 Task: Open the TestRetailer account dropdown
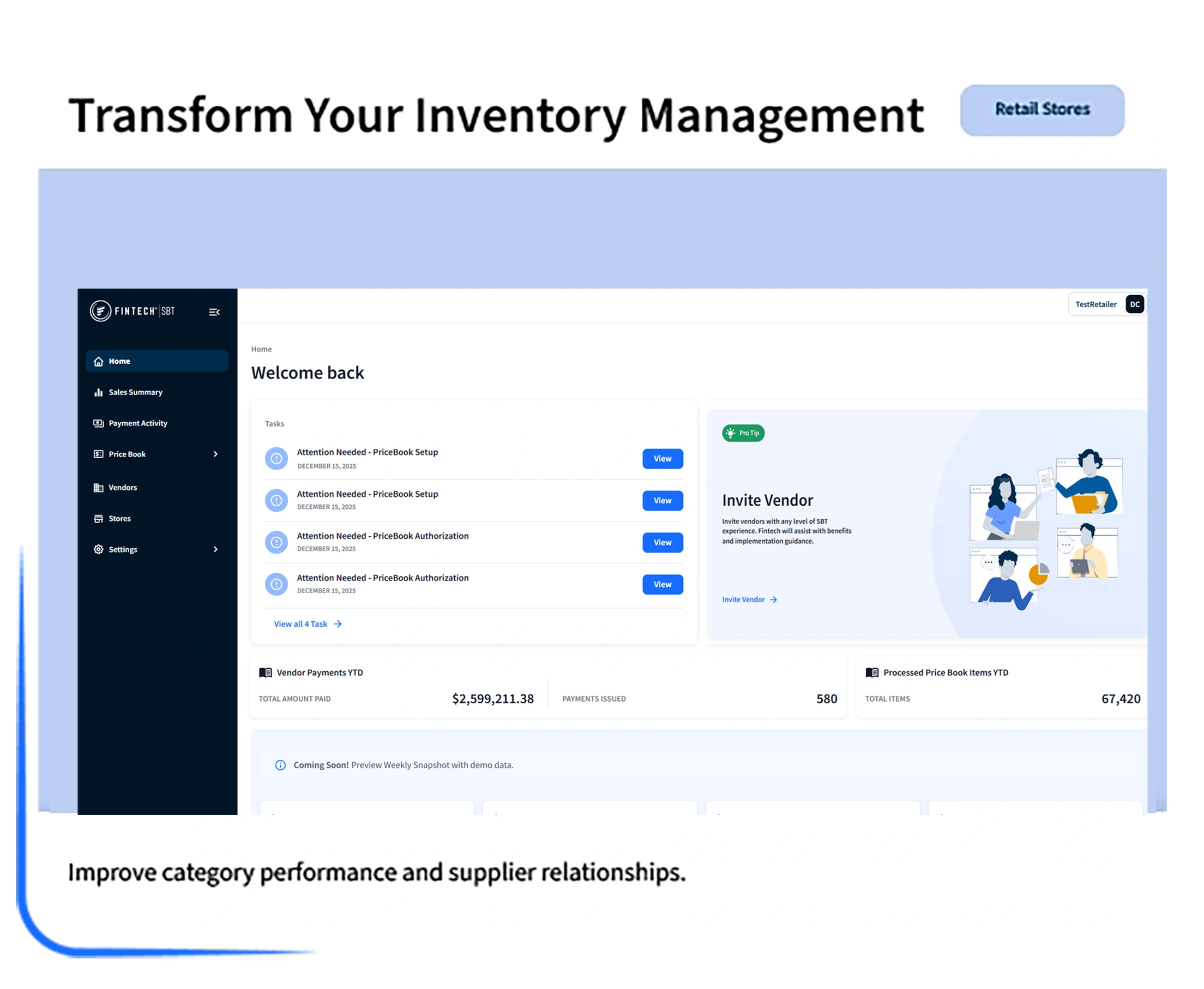click(1095, 304)
